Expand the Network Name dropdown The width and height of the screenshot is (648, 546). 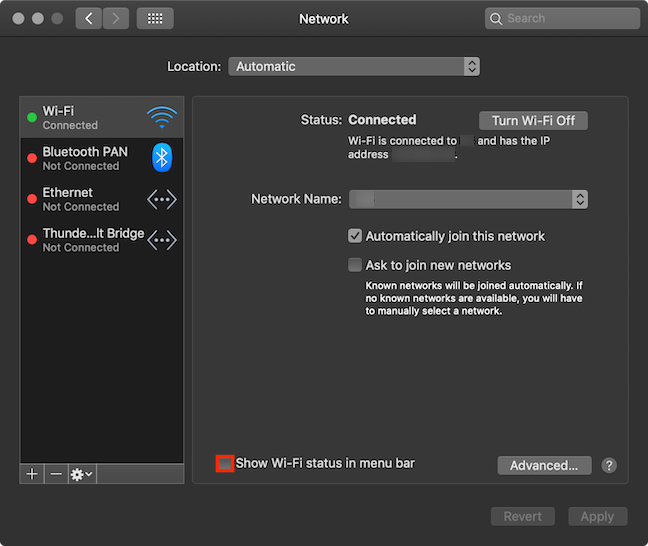pyautogui.click(x=468, y=199)
